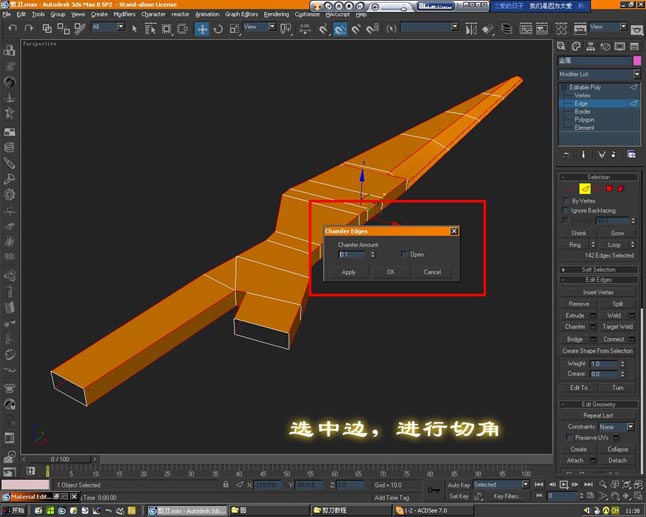Image resolution: width=646 pixels, height=517 pixels.
Task: Open the reactor menu
Action: coord(180,14)
